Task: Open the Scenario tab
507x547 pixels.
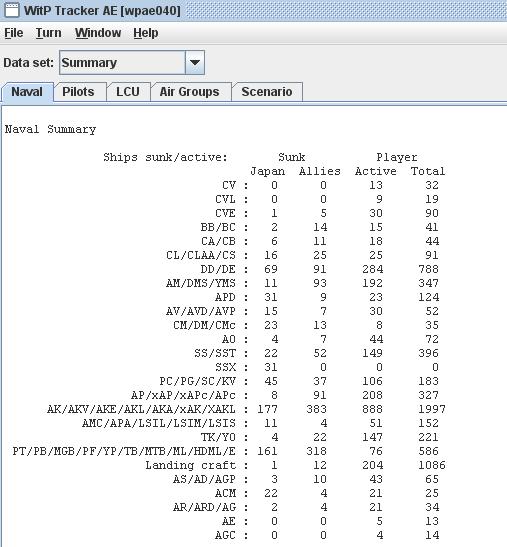Action: click(x=267, y=92)
